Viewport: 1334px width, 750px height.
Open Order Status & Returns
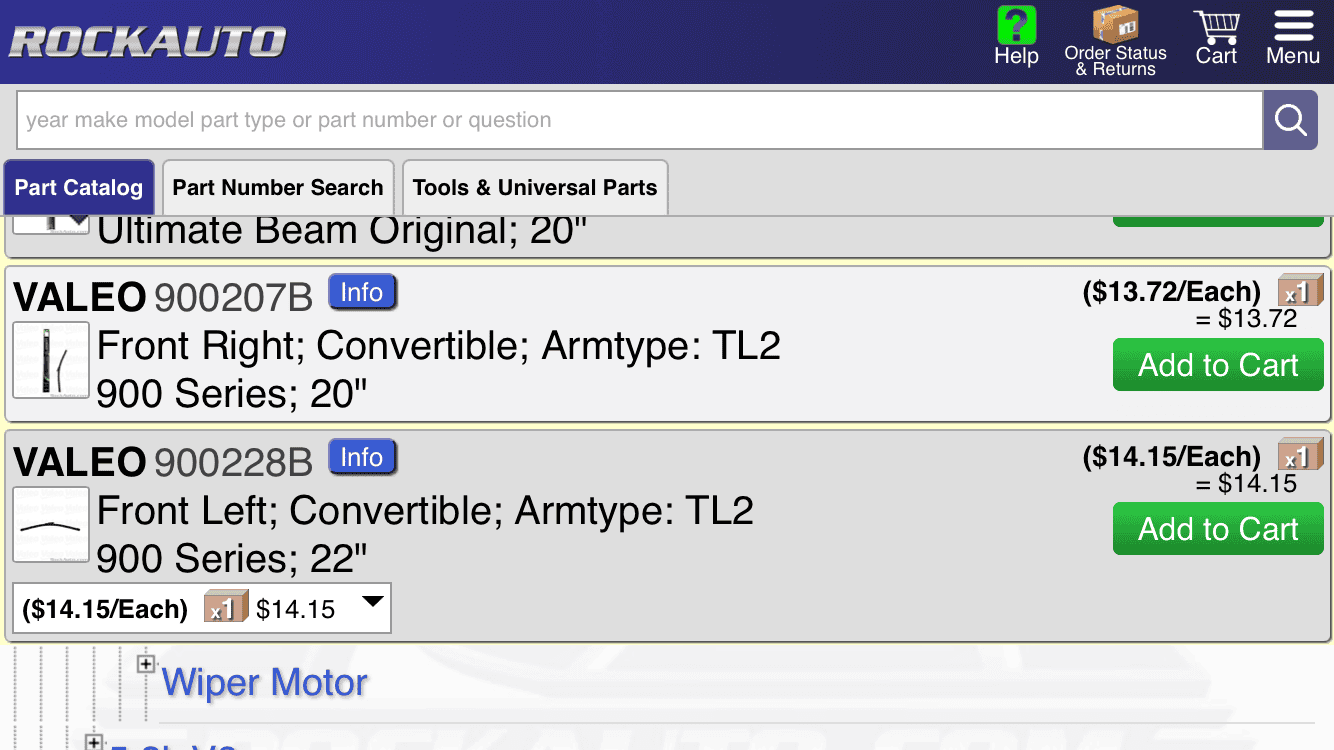tap(1115, 41)
